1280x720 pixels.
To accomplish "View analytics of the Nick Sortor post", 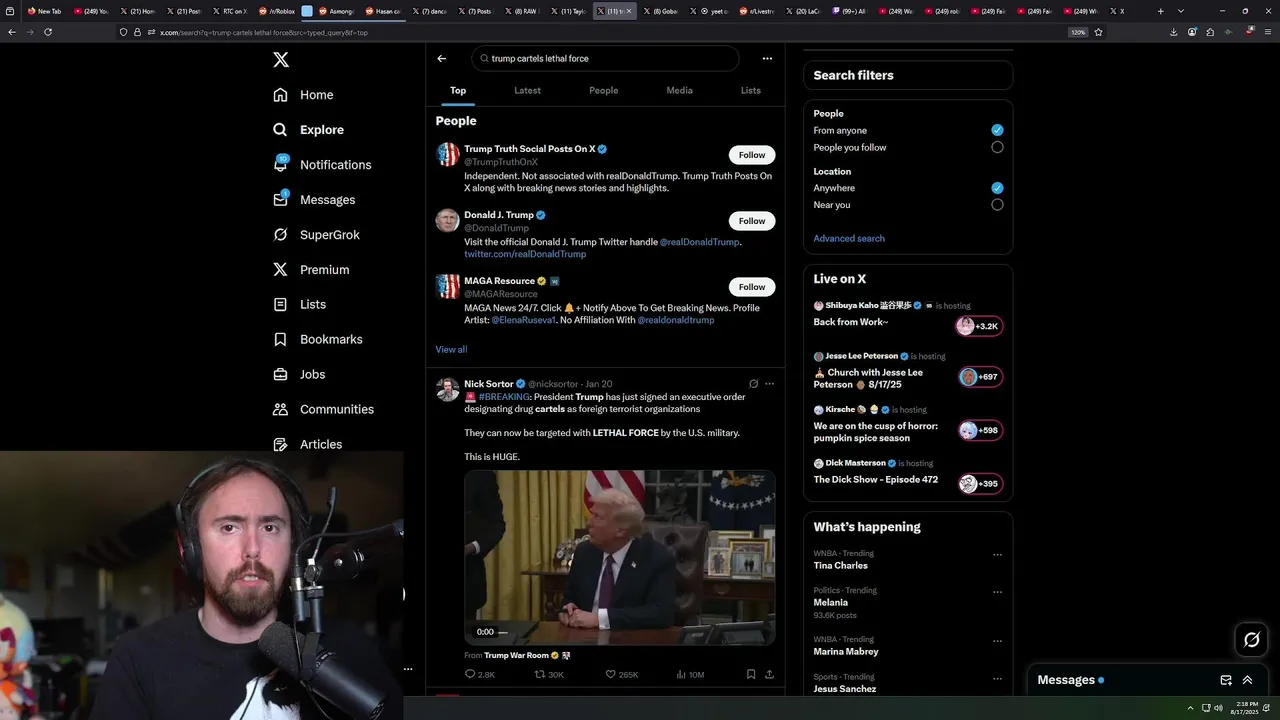I will 691,675.
